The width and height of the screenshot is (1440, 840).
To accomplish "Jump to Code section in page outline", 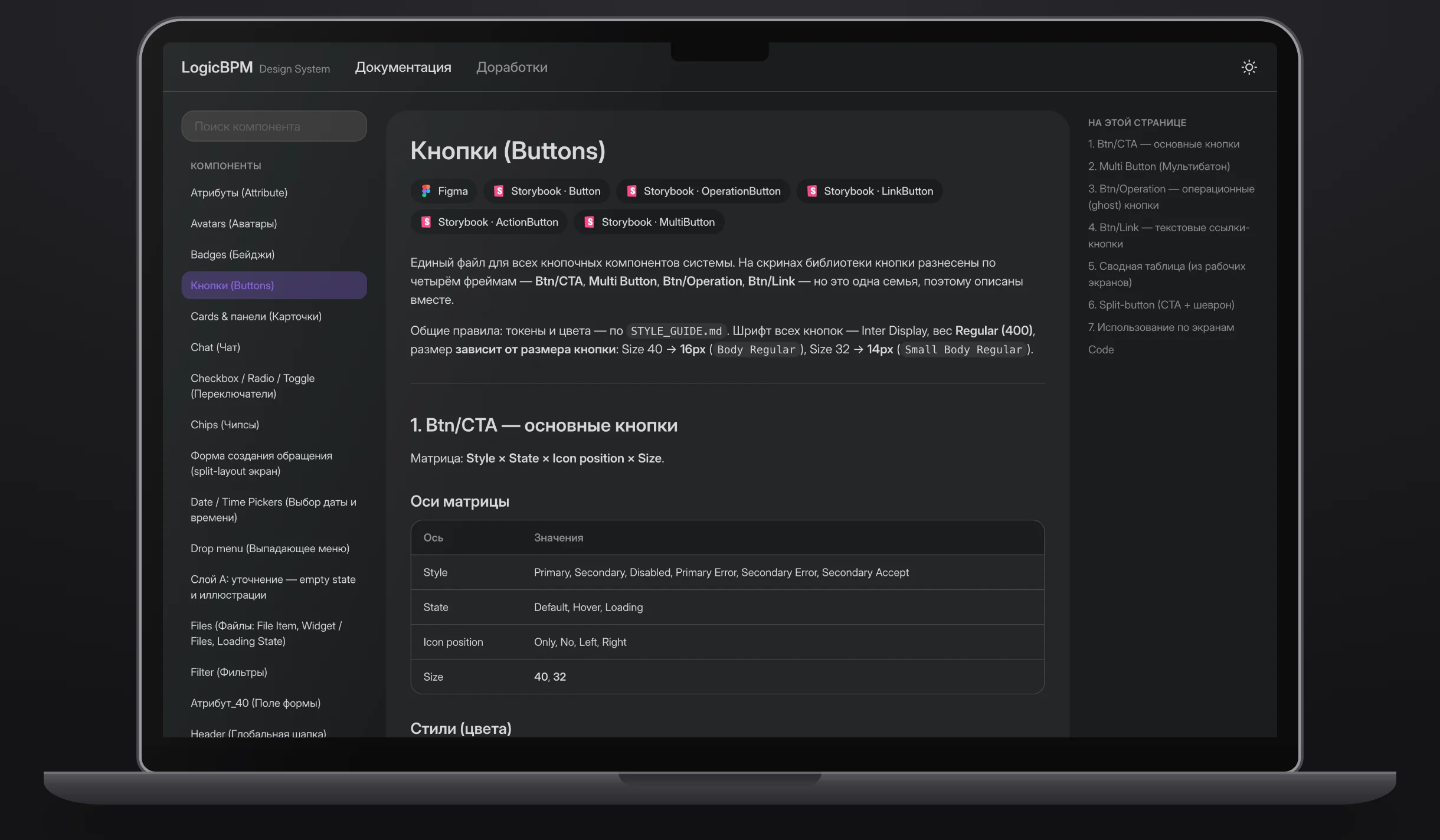I will point(1101,350).
